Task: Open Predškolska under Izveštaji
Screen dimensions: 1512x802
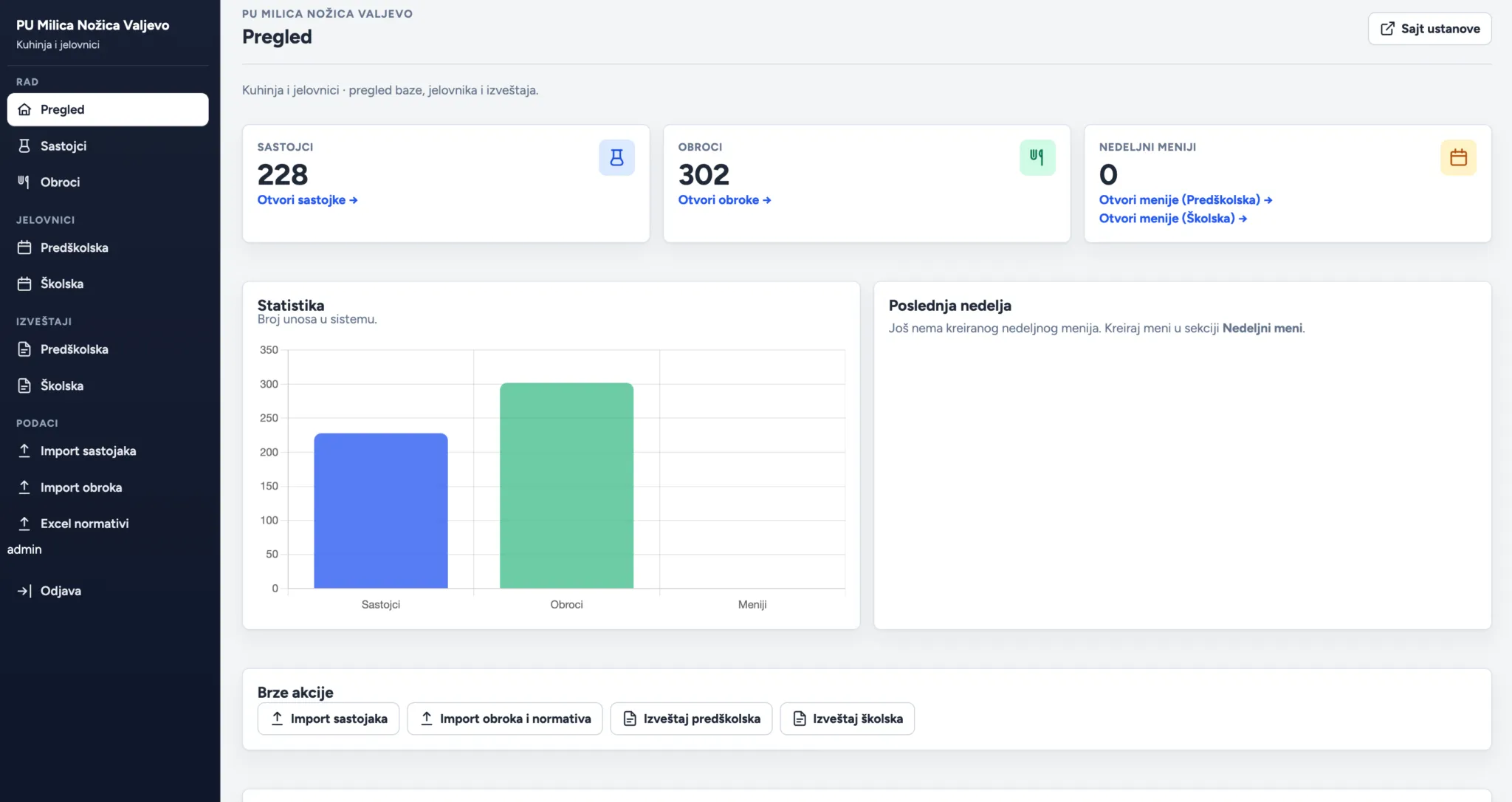Action: coord(108,349)
